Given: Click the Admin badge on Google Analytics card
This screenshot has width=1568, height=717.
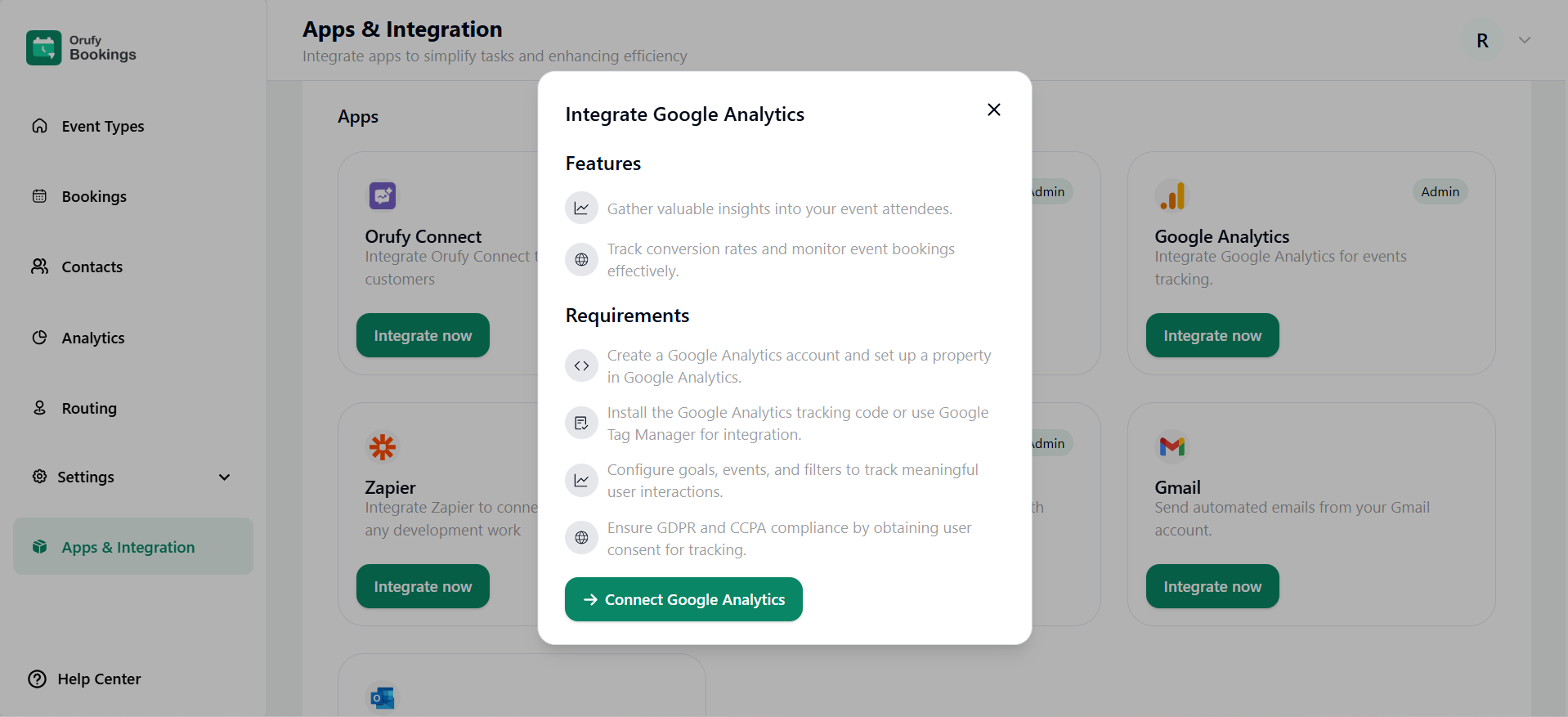Looking at the screenshot, I should (1439, 191).
